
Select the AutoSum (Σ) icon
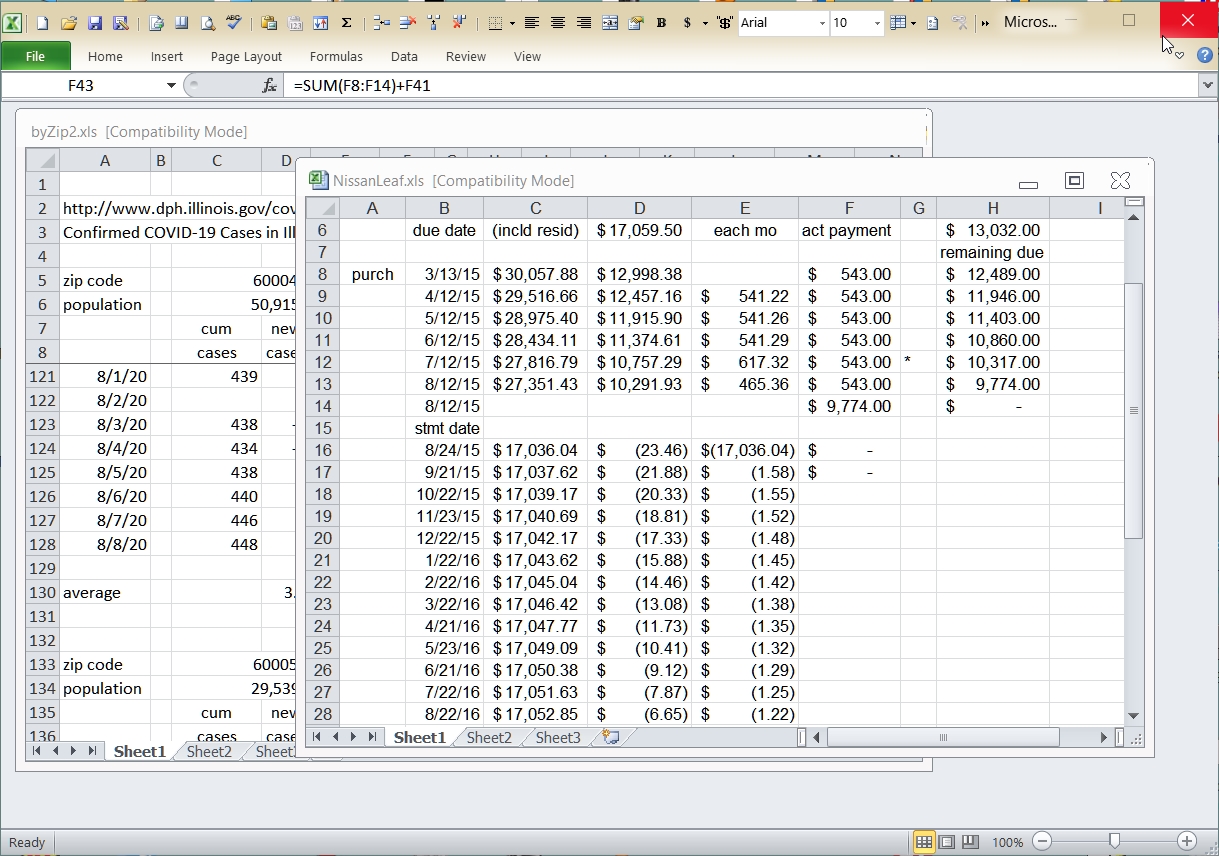[346, 22]
